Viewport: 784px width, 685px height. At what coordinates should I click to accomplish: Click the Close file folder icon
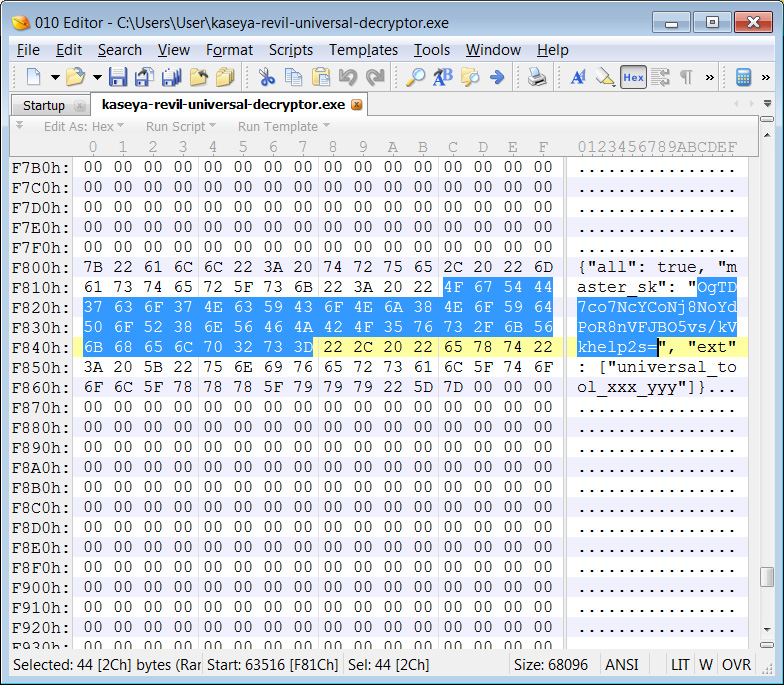click(x=198, y=77)
